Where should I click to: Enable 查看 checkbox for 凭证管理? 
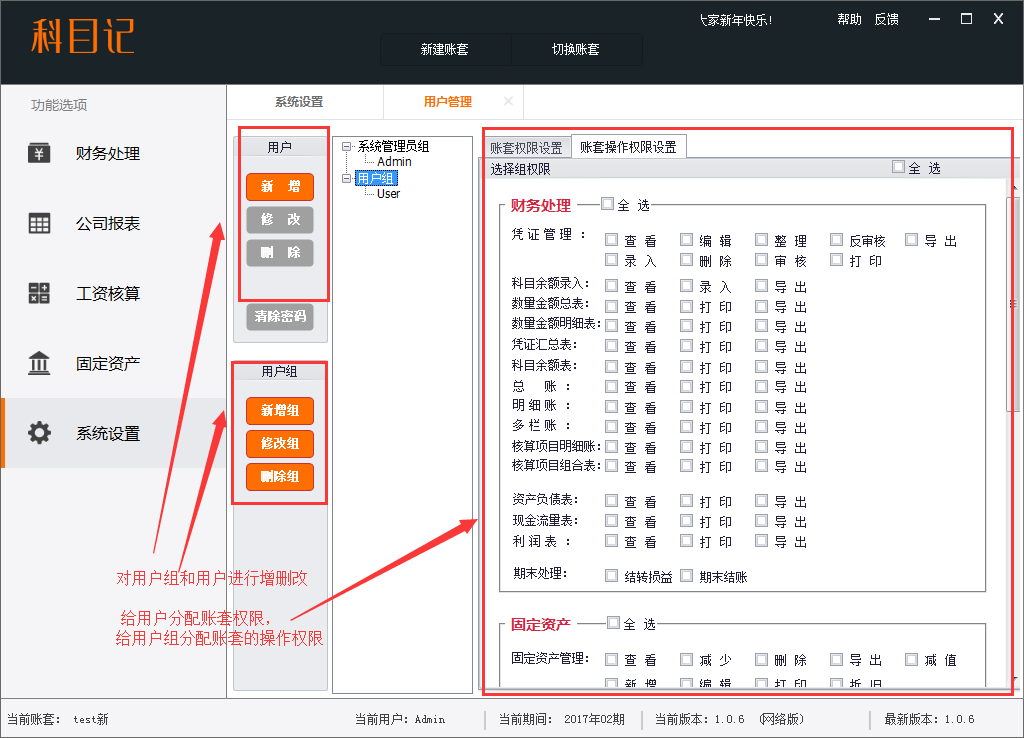(x=611, y=240)
